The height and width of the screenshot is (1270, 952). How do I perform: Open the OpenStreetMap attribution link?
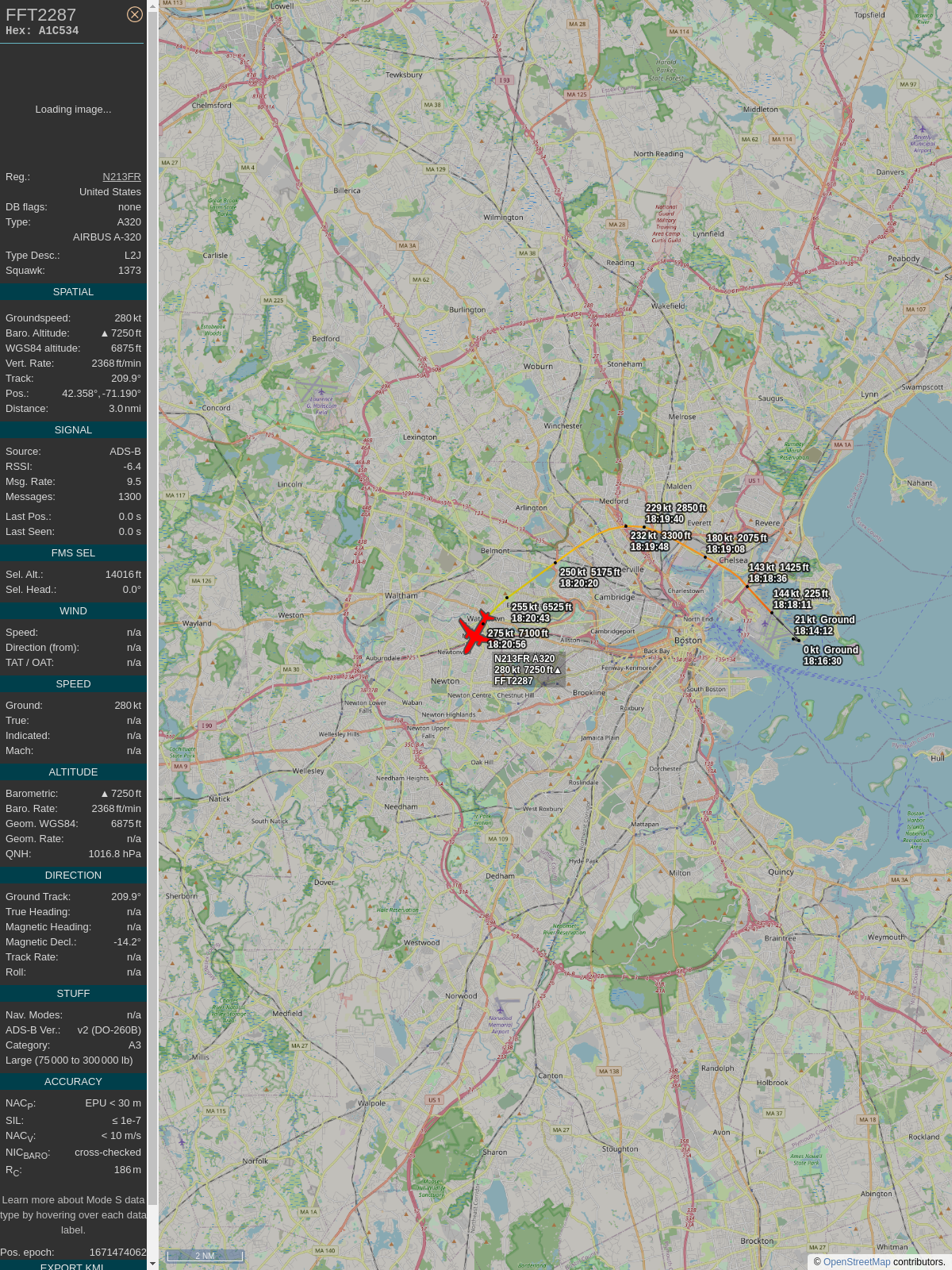857,1262
